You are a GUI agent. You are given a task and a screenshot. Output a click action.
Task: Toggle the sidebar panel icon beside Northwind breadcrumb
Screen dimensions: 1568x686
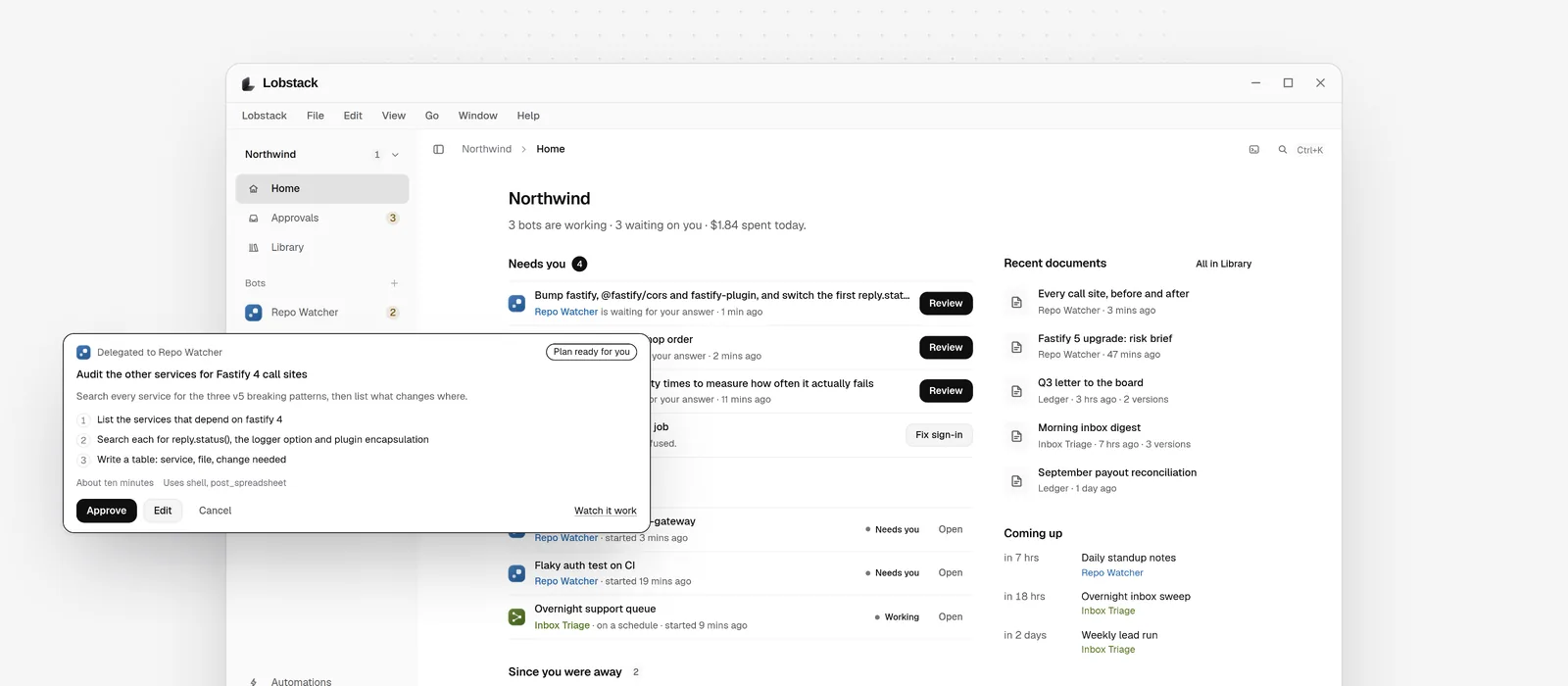pyautogui.click(x=438, y=149)
